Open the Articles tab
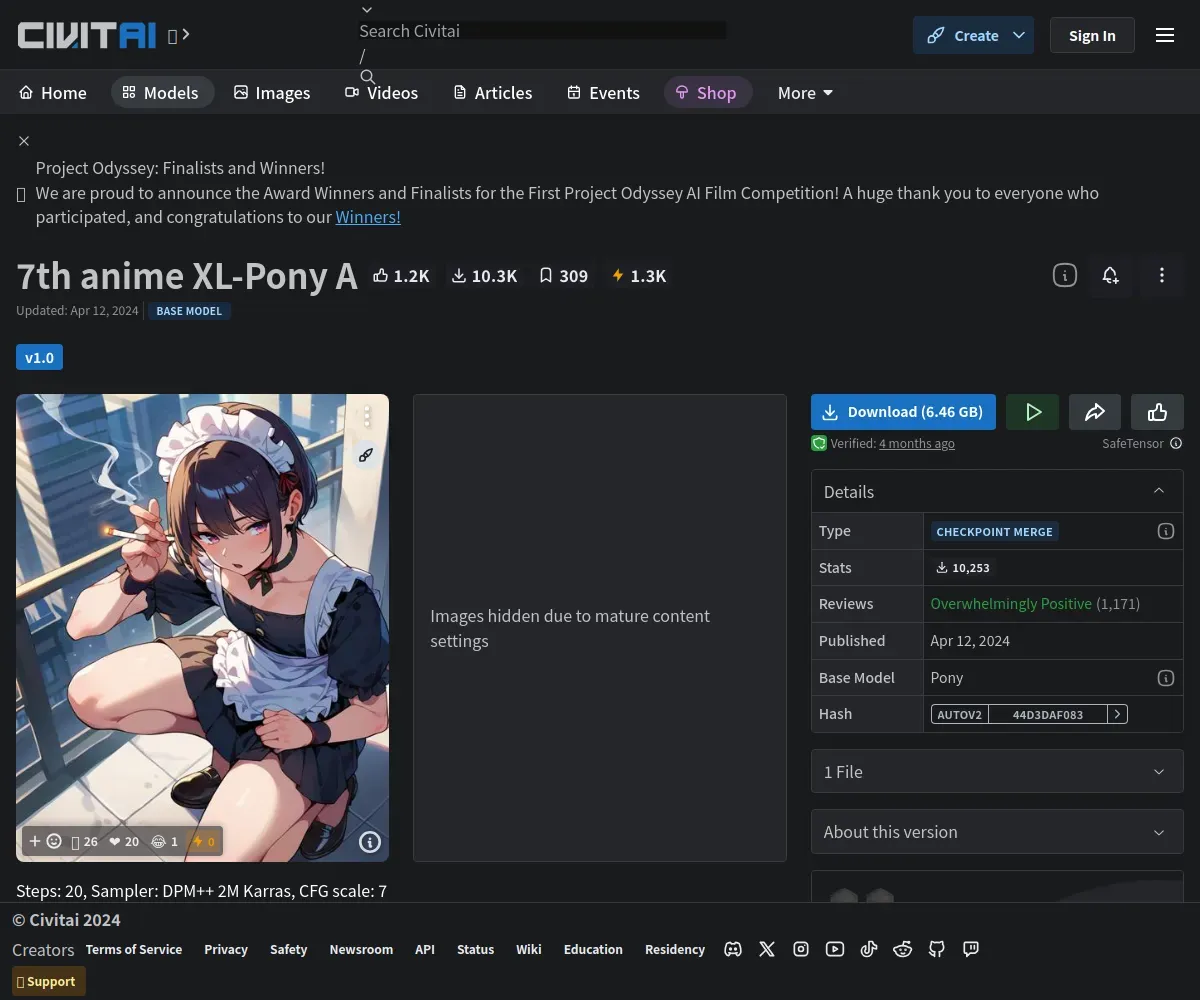 [493, 92]
